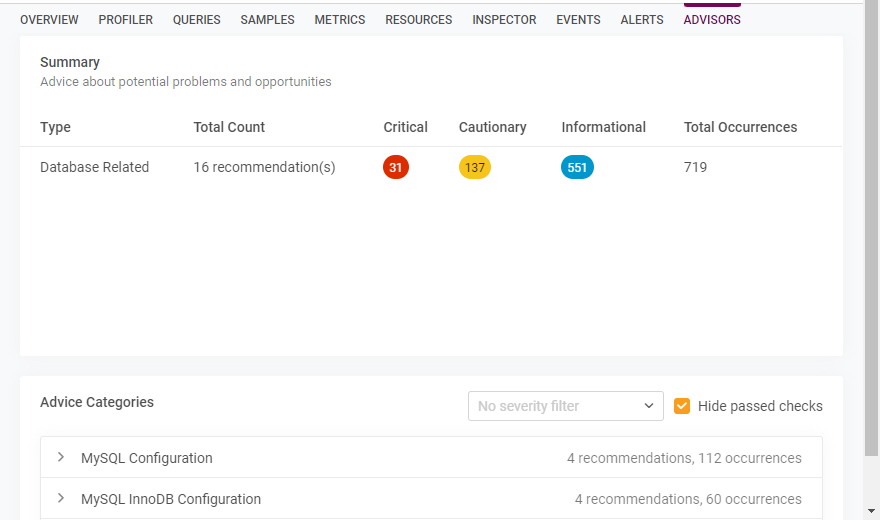View the Events tab
The width and height of the screenshot is (880, 520).
[578, 20]
